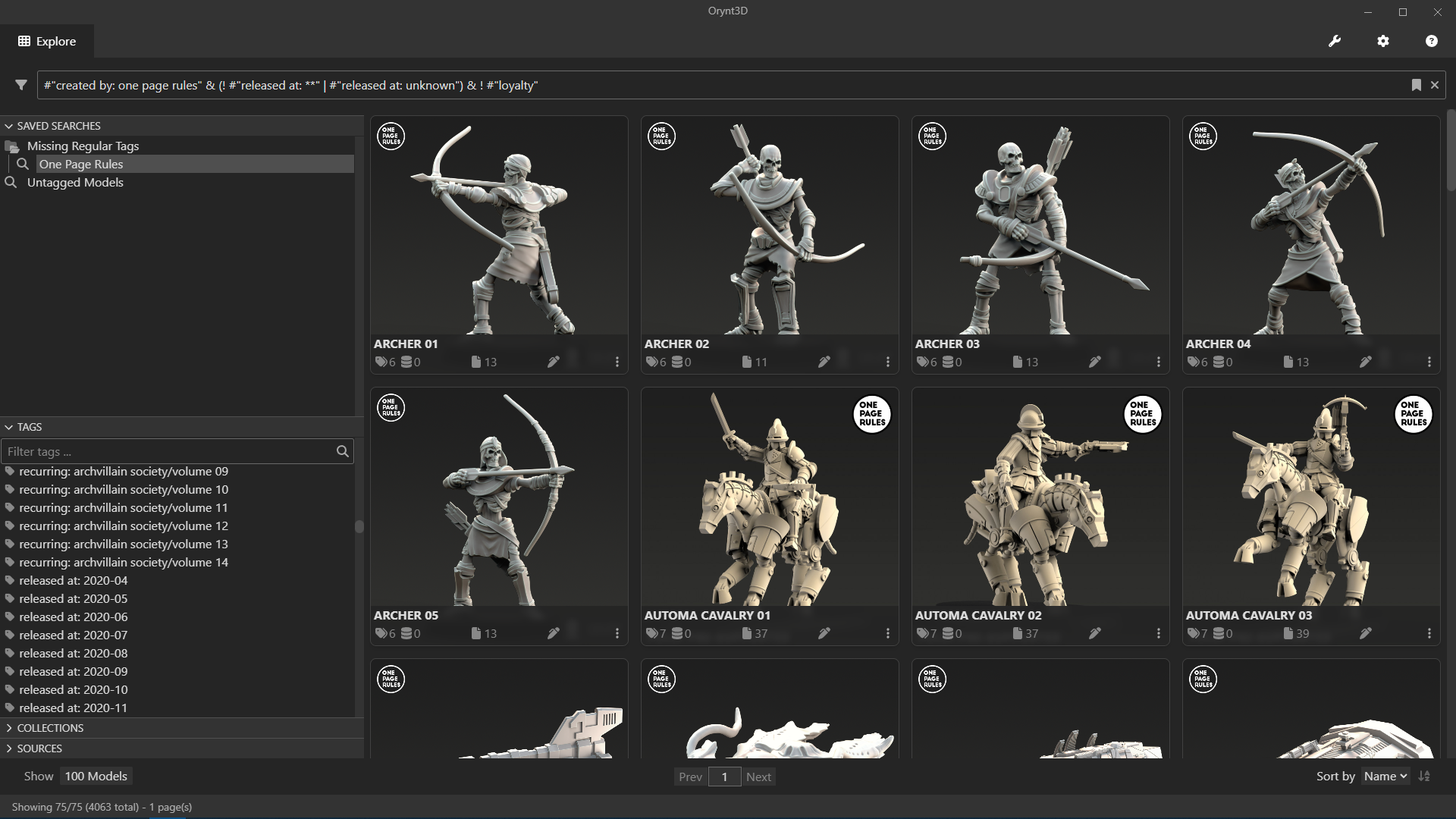
Task: Open the Show 100 Models selector
Action: (96, 776)
